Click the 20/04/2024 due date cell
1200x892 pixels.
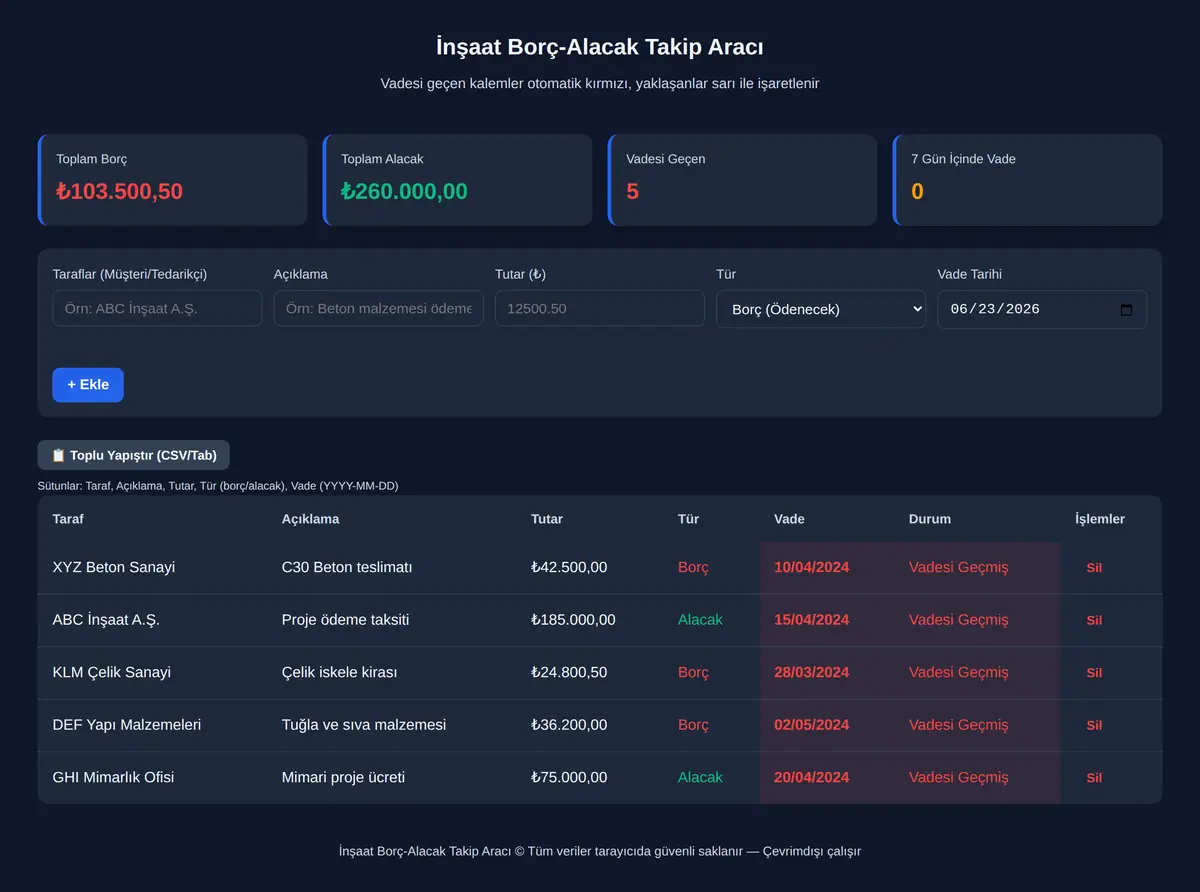[x=827, y=778]
